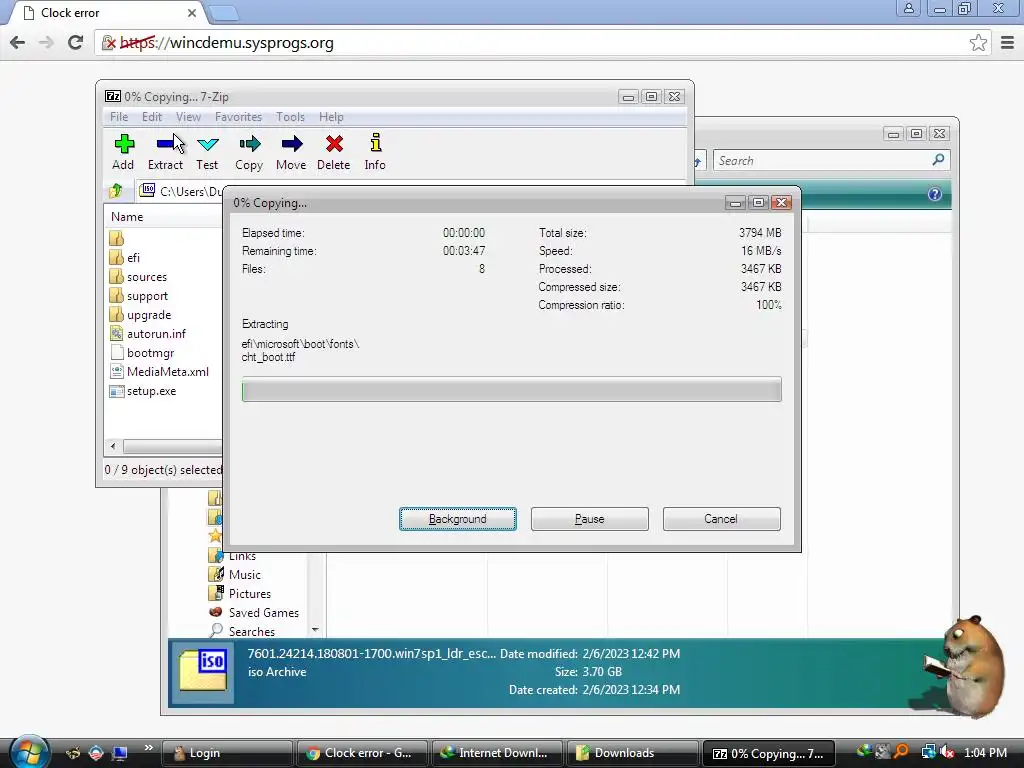1024x768 pixels.
Task: Switch to Clock error Chrome taskbar button
Action: click(361, 753)
